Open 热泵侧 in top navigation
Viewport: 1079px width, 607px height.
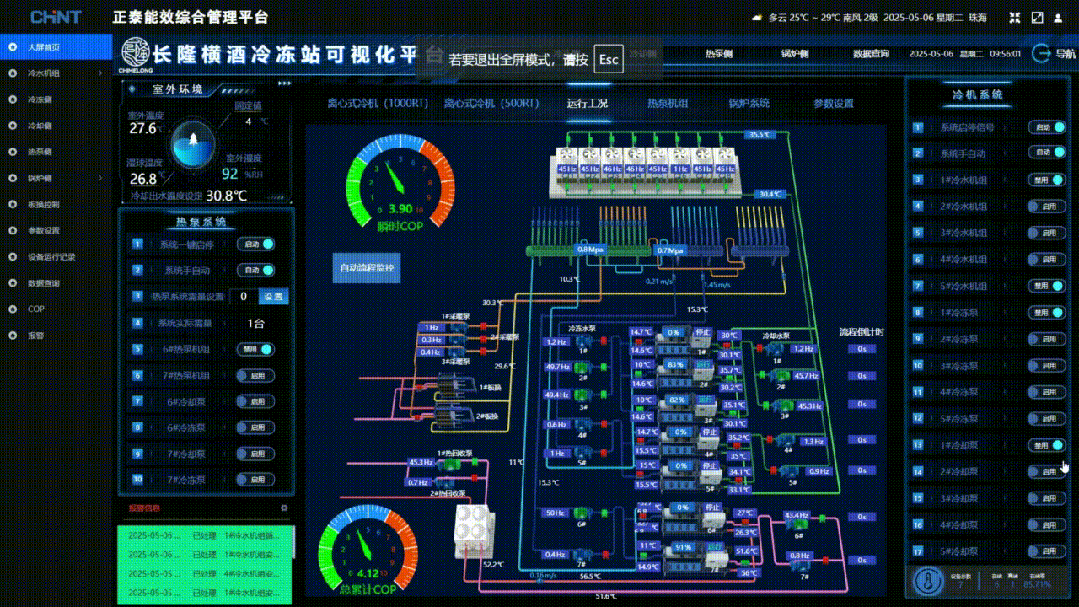coord(718,54)
